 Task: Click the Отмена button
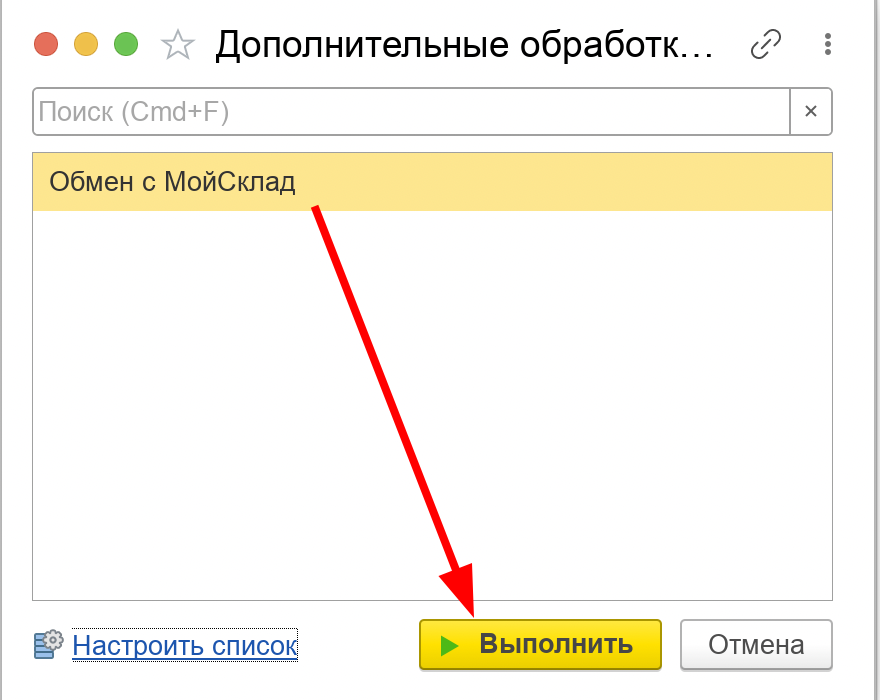point(756,644)
